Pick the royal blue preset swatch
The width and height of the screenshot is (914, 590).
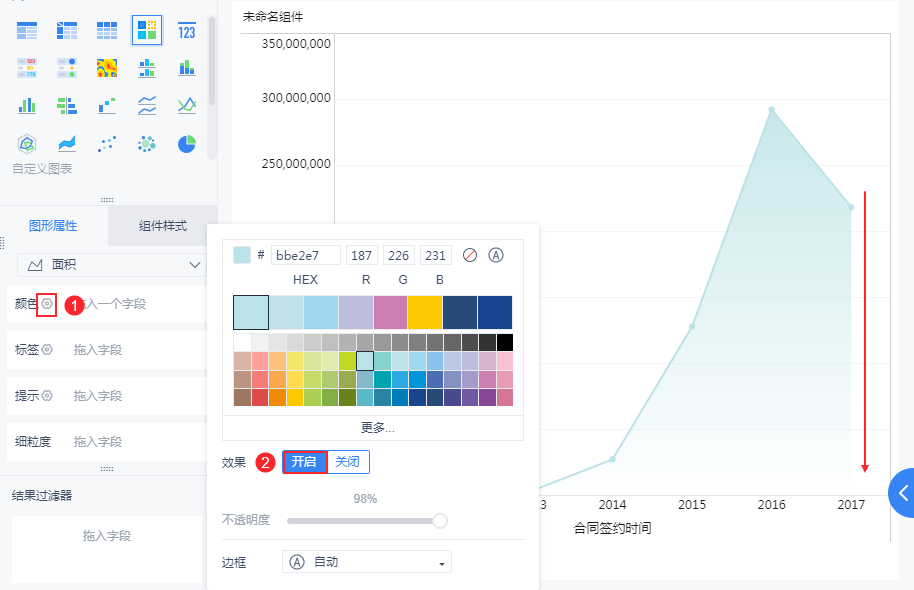(x=495, y=312)
